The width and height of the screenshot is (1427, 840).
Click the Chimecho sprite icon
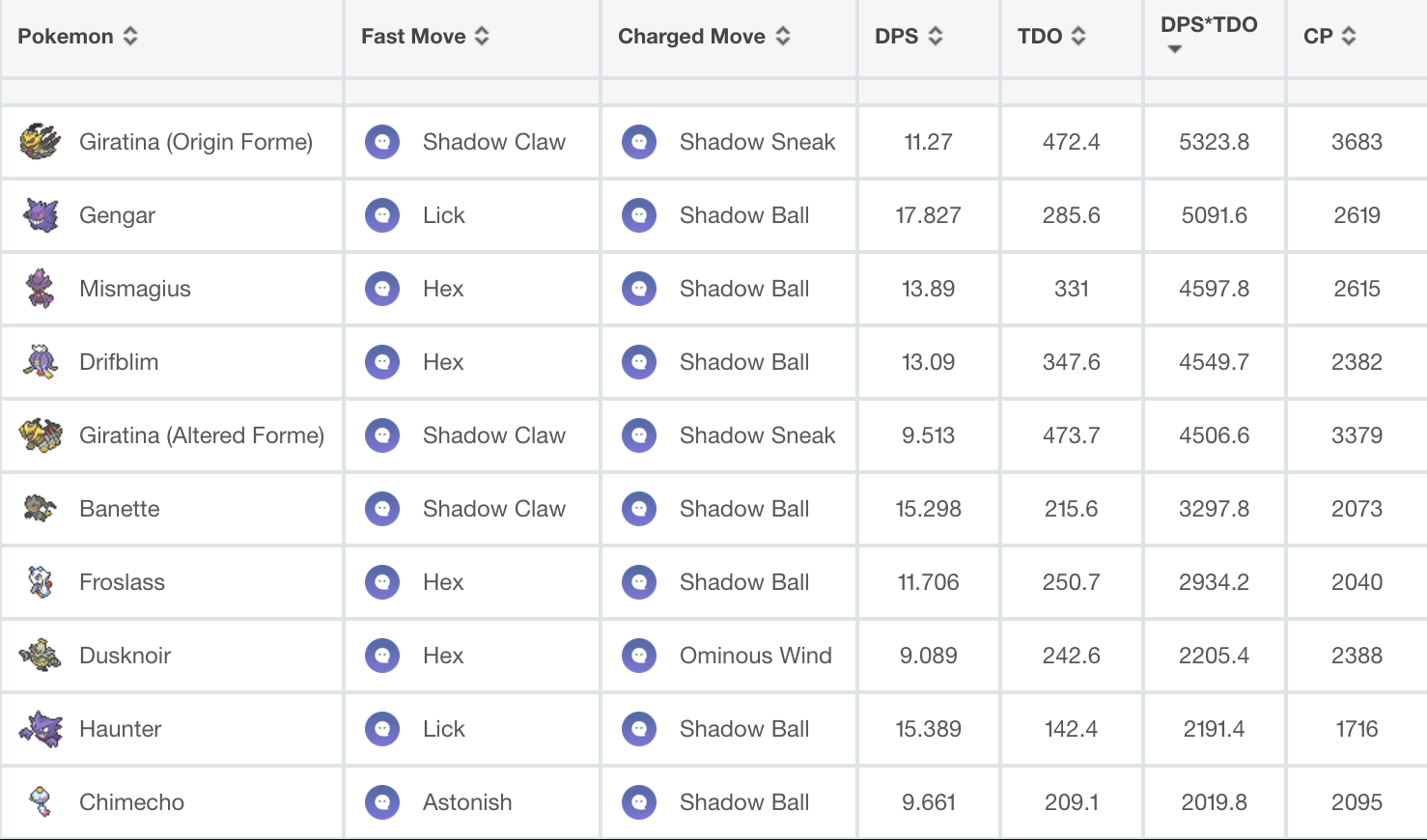pyautogui.click(x=40, y=802)
